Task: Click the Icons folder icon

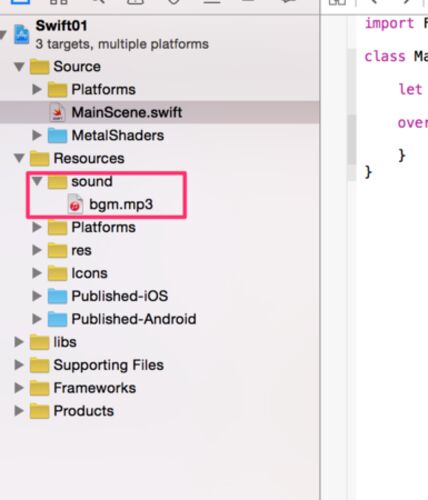Action: 57,273
